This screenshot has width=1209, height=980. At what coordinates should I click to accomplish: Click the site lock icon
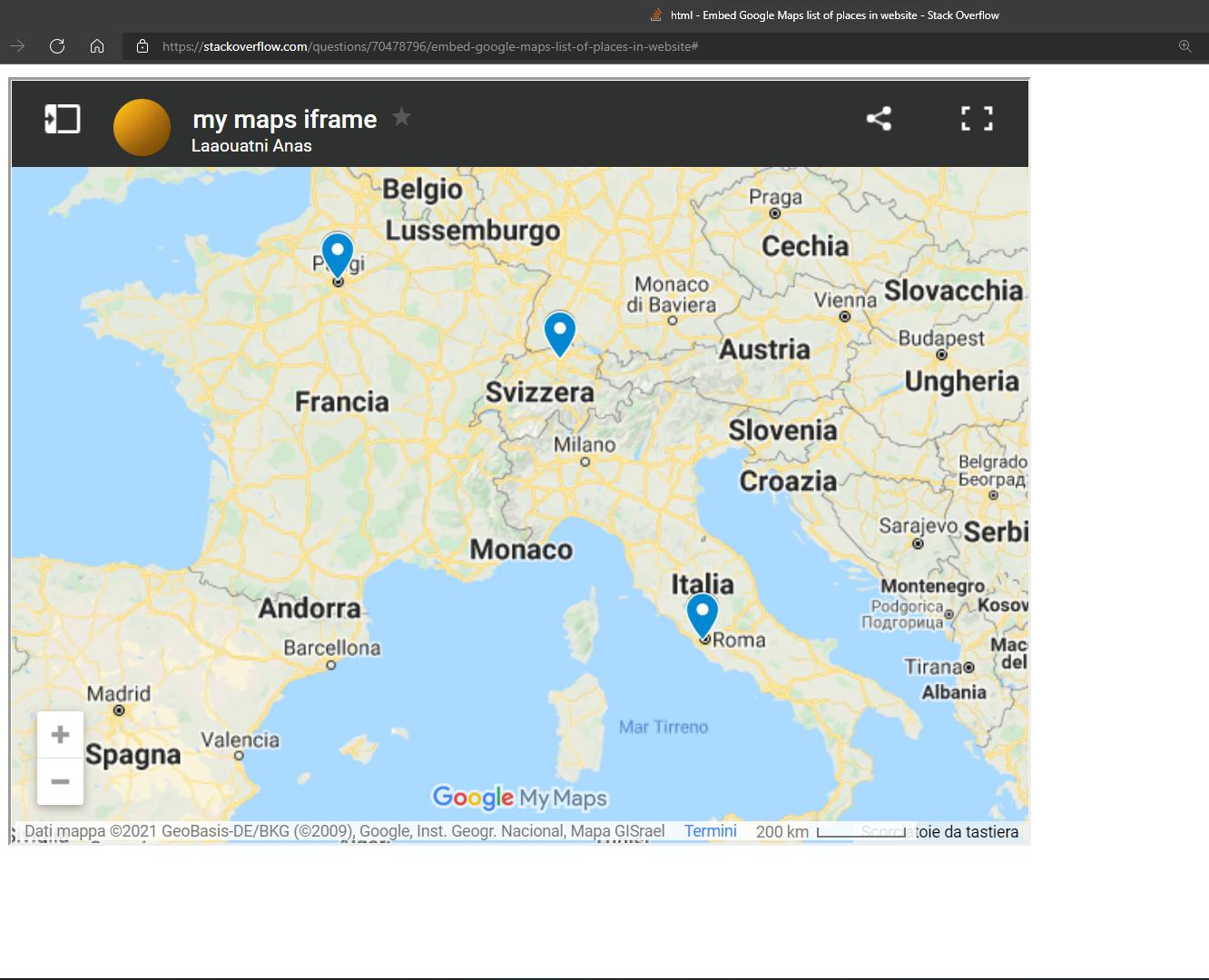pos(143,46)
